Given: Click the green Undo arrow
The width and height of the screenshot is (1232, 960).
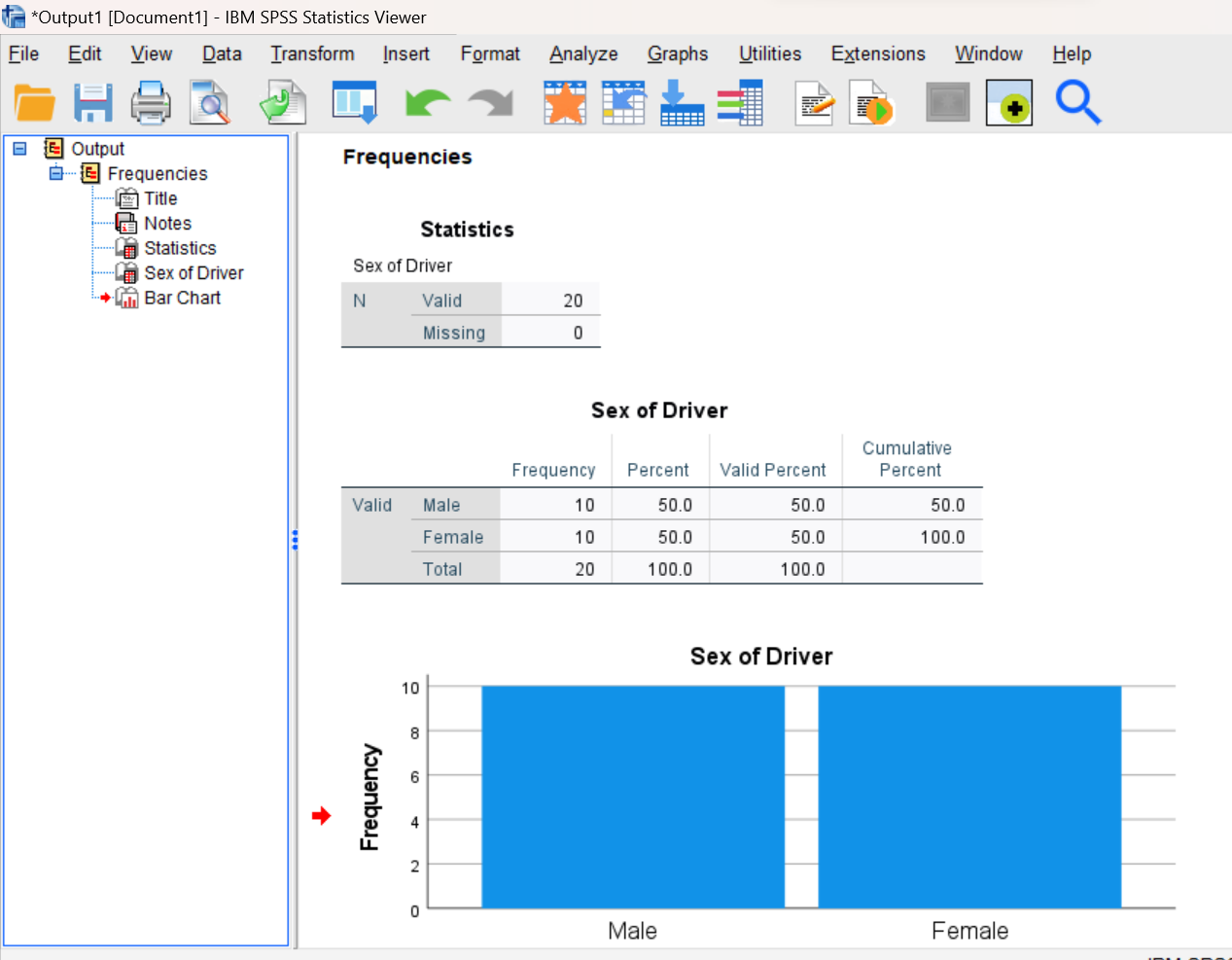Looking at the screenshot, I should click(x=428, y=103).
